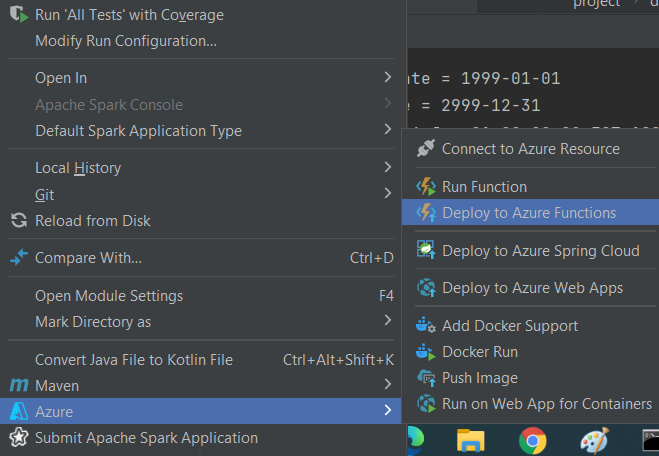The image size is (659, 456).
Task: Select Run Function in Azure submenu
Action: click(x=530, y=186)
